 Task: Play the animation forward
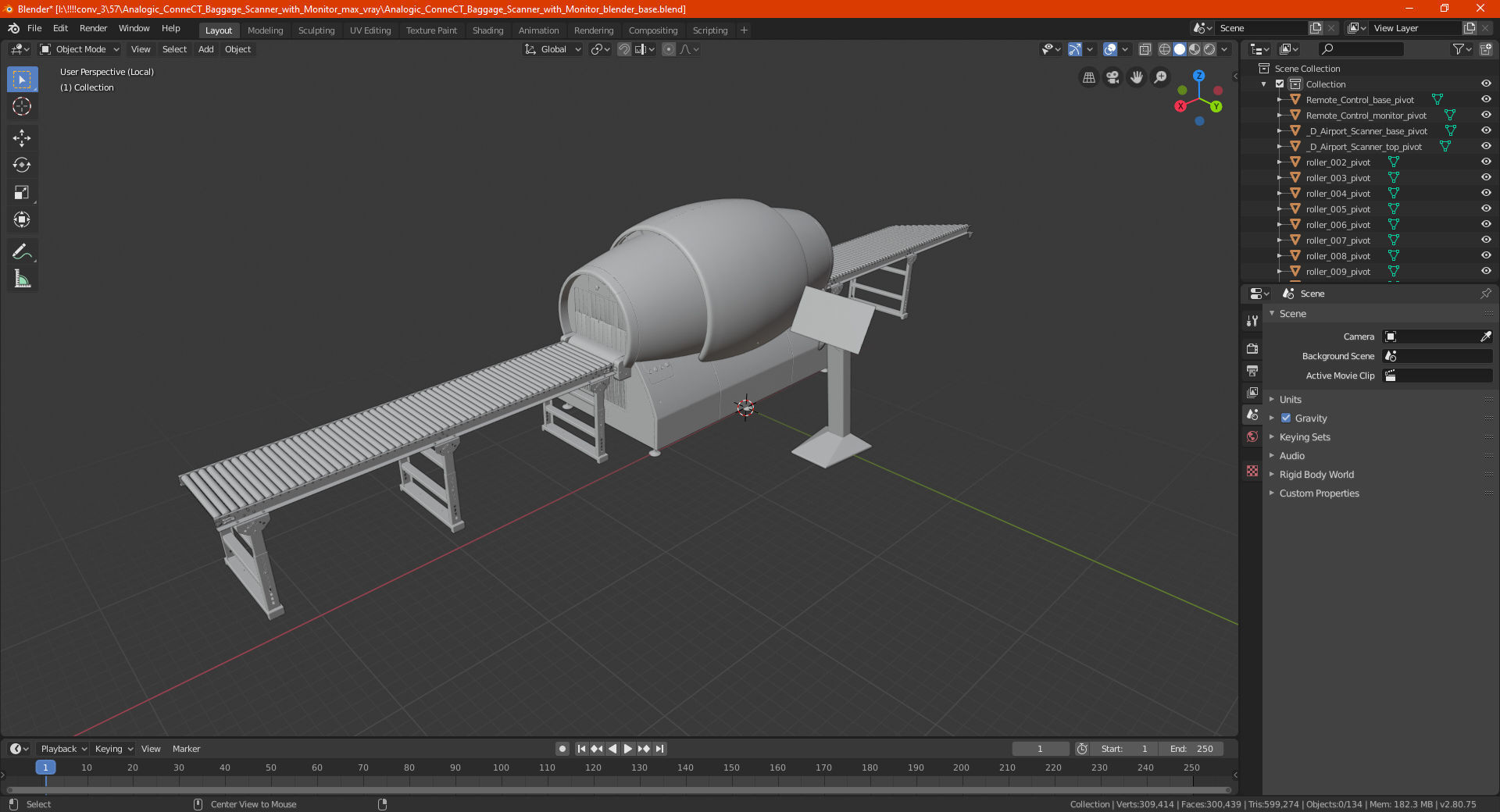[x=628, y=749]
